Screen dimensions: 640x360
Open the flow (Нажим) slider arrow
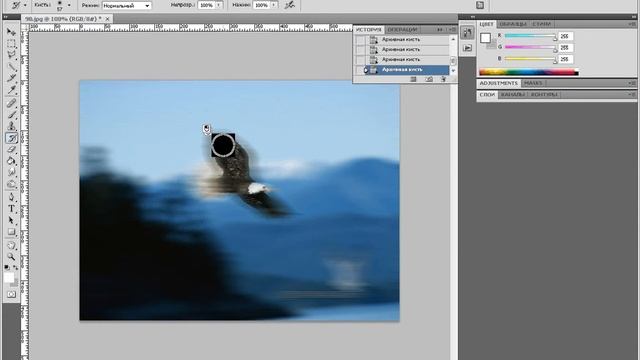click(x=274, y=5)
